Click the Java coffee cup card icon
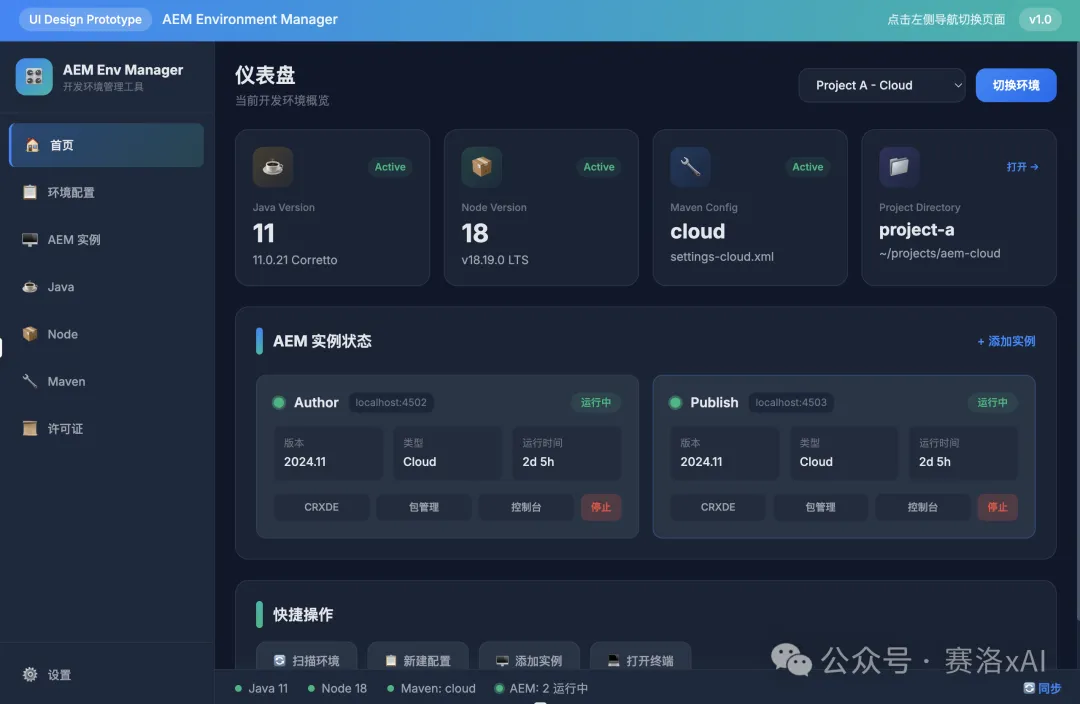This screenshot has width=1080, height=704. (x=273, y=167)
